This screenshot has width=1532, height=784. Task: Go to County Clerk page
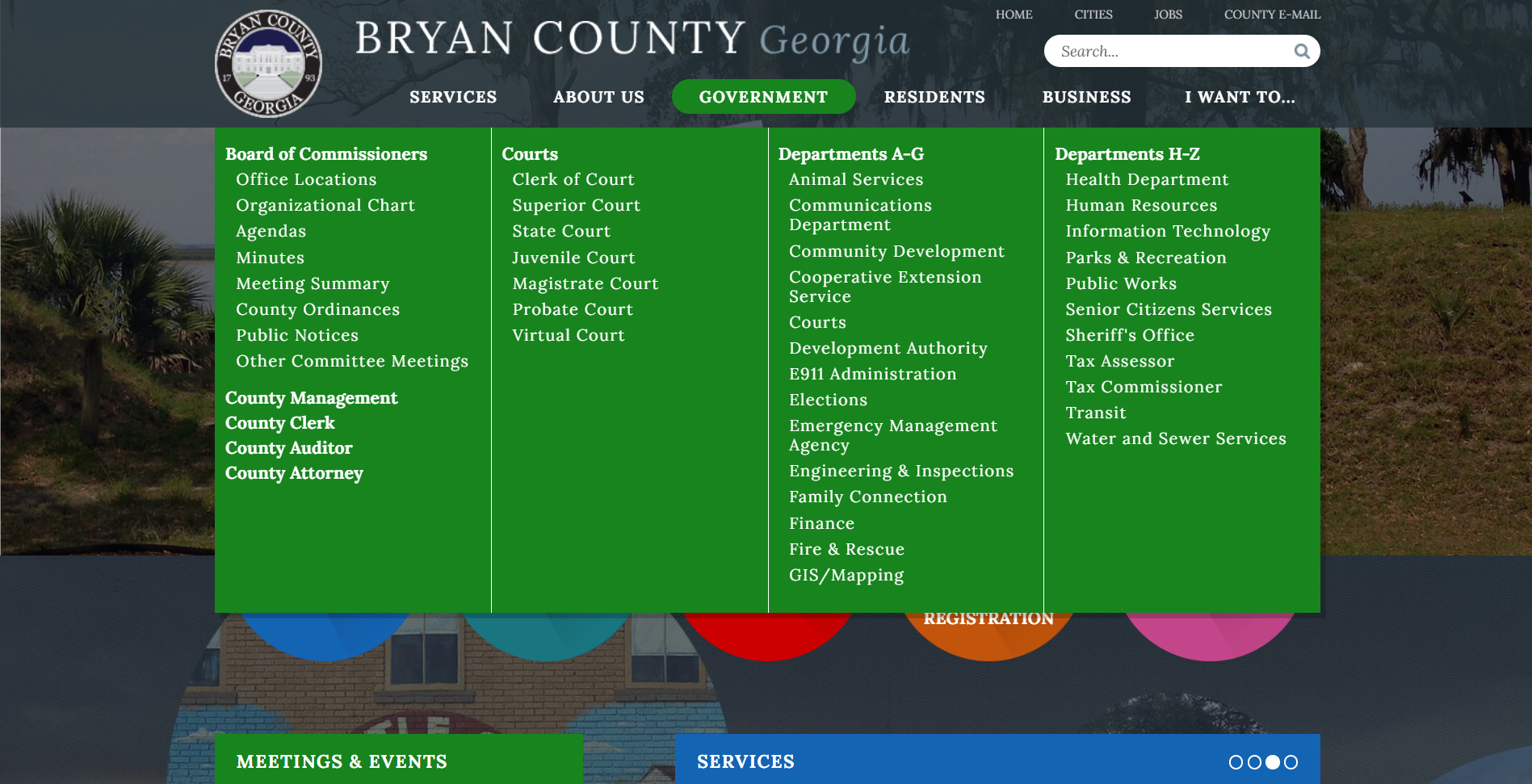(280, 423)
